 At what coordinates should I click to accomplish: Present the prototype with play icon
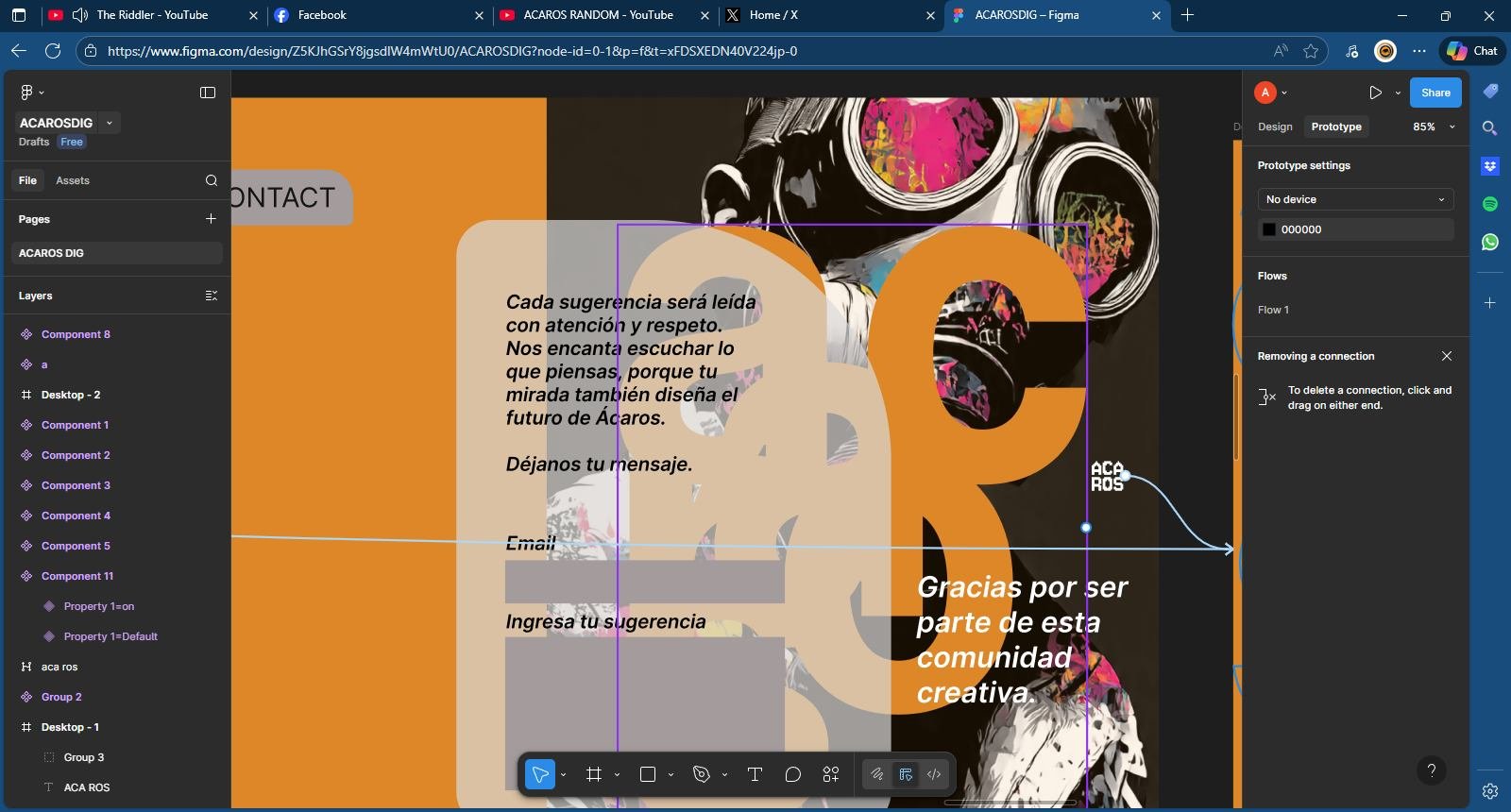pos(1375,93)
